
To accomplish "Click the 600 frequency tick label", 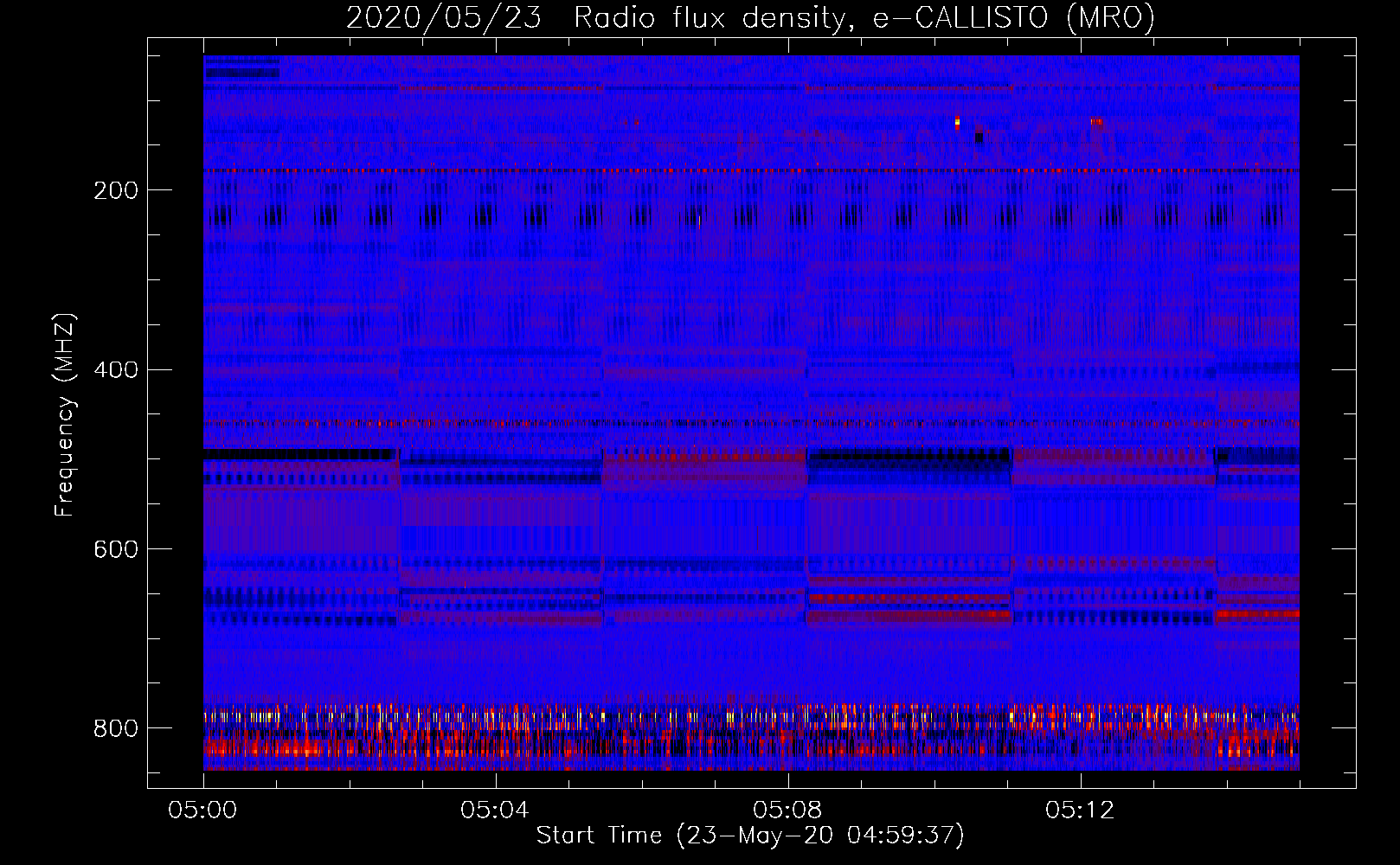I will pyautogui.click(x=116, y=550).
